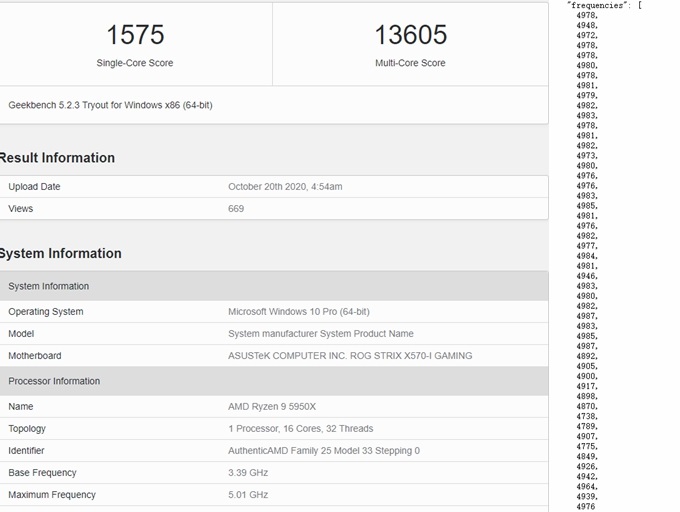This screenshot has height=512, width=680.
Task: Click the "frequencies" key in JSON list
Action: [598, 5]
